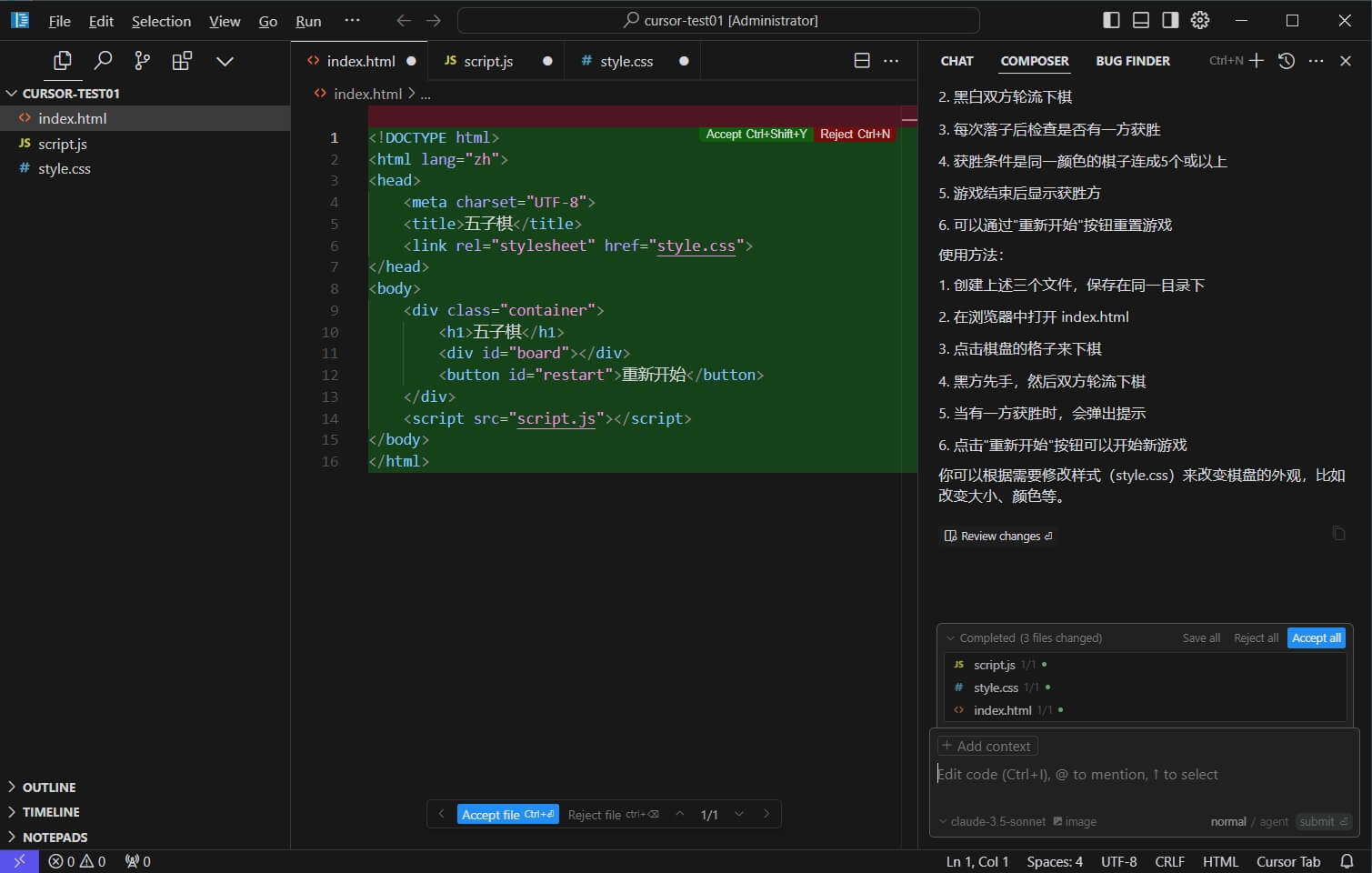This screenshot has height=873, width=1372.
Task: Toggle the bottom panel layout icon
Action: pyautogui.click(x=1141, y=20)
